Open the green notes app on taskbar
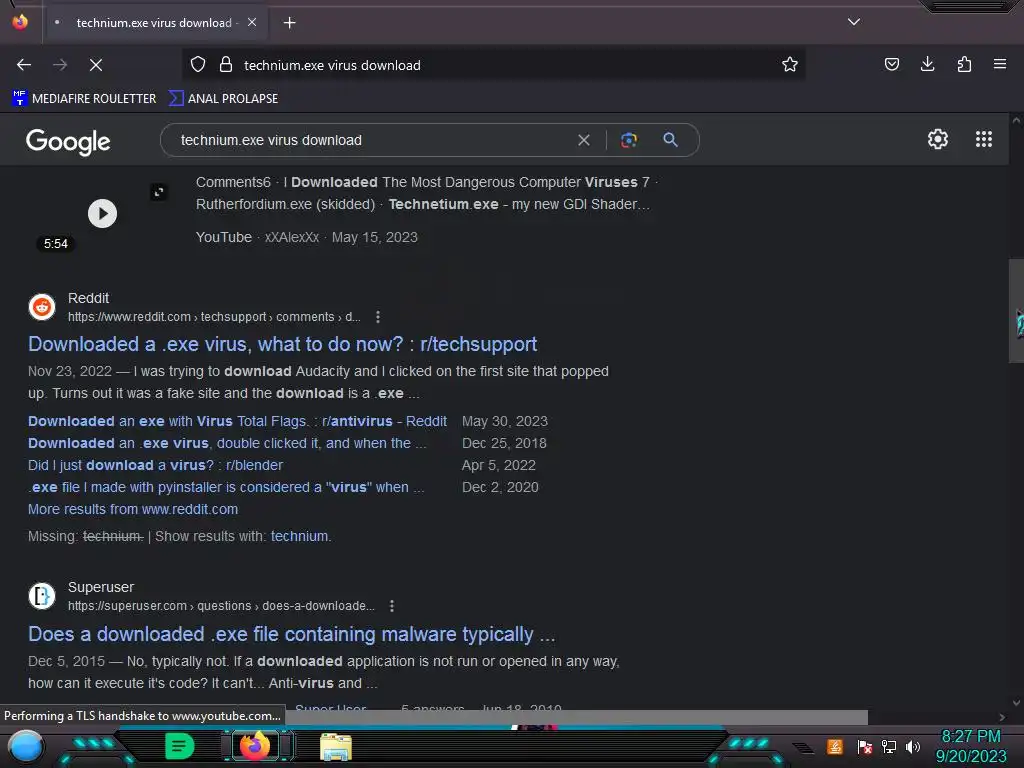Image resolution: width=1024 pixels, height=768 pixels. tap(179, 746)
